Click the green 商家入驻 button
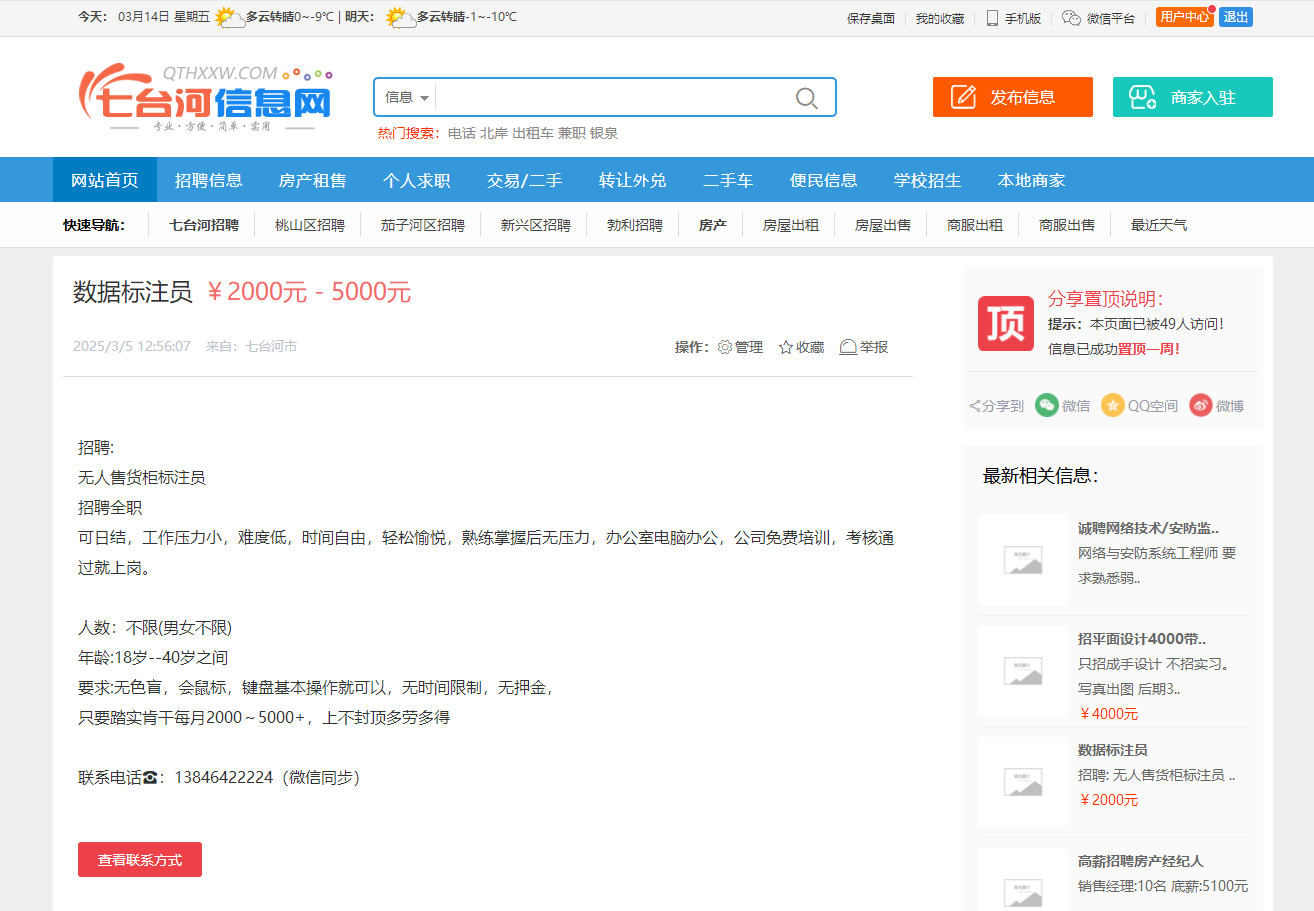This screenshot has width=1314, height=911. tap(1192, 97)
